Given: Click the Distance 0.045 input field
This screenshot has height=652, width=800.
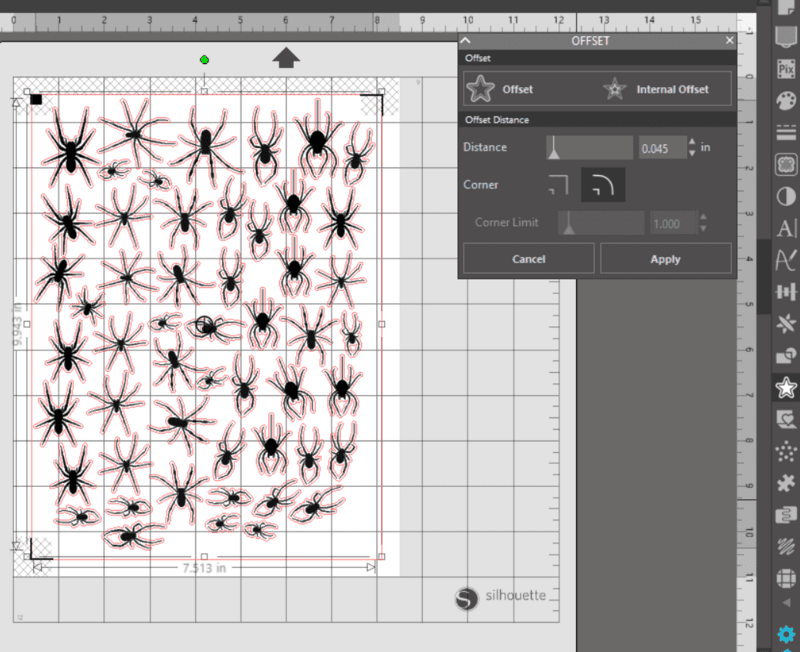Looking at the screenshot, I should tap(659, 148).
